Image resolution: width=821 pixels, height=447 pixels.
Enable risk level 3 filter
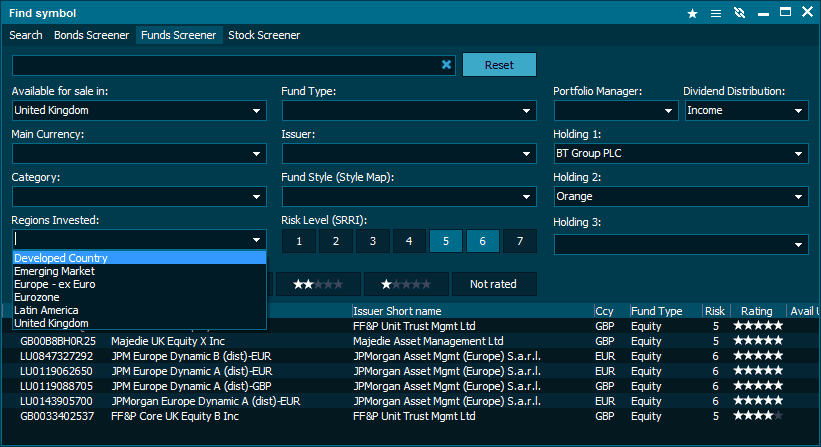point(372,241)
